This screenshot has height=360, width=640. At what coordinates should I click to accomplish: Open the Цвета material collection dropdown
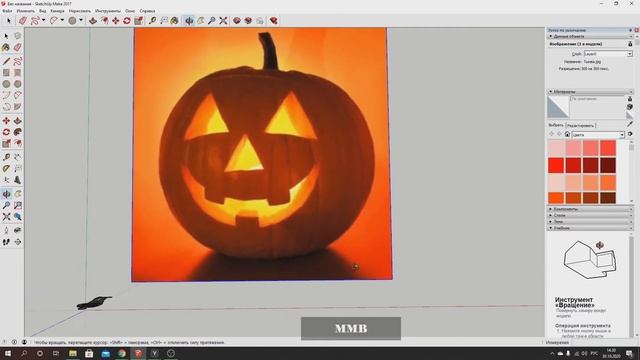tap(598, 134)
